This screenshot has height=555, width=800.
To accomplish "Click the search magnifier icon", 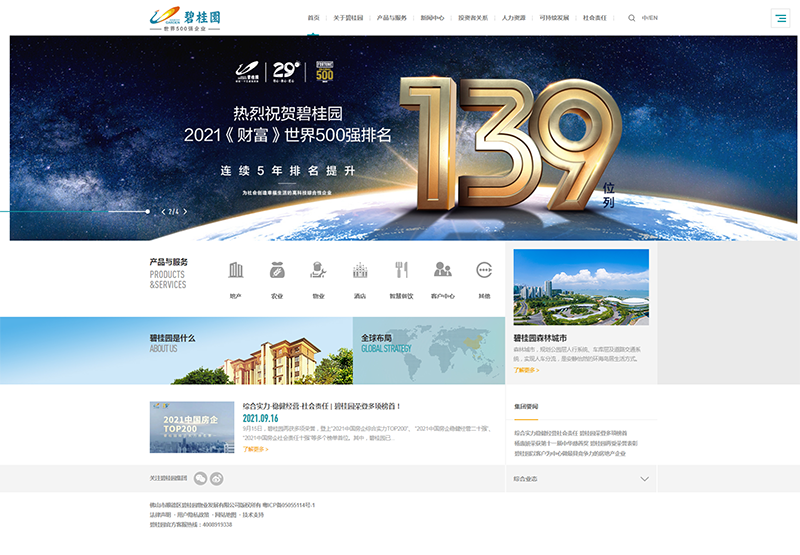I will [x=631, y=18].
